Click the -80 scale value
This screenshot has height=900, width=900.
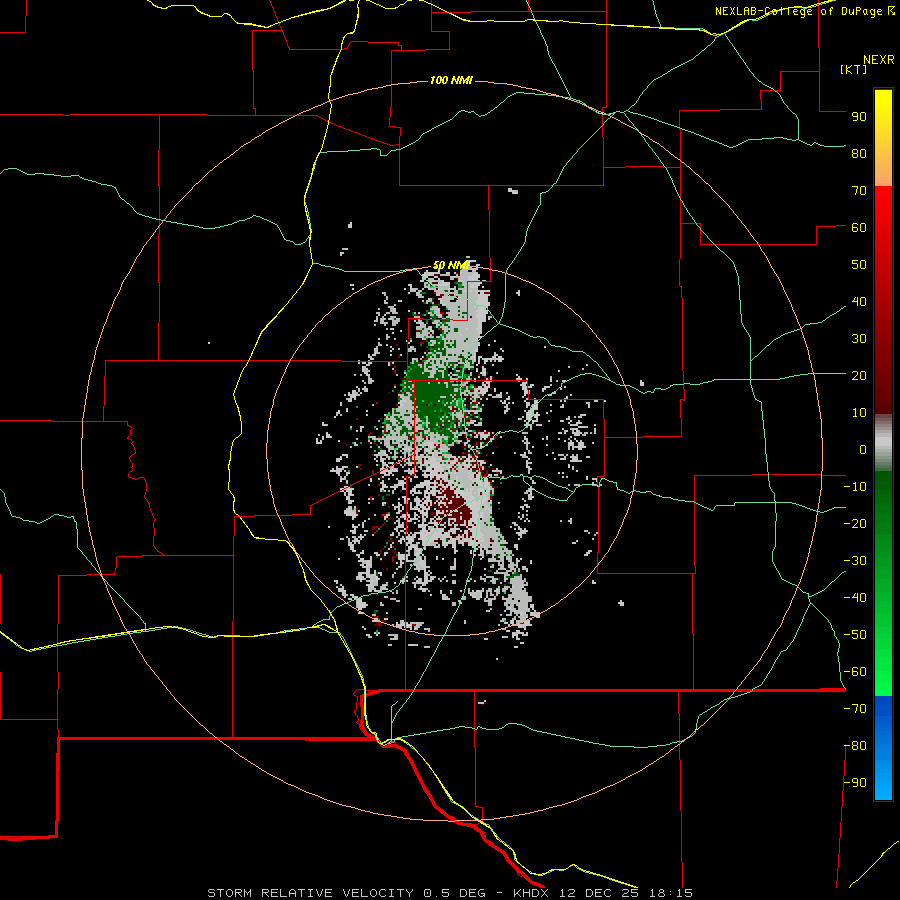point(855,746)
